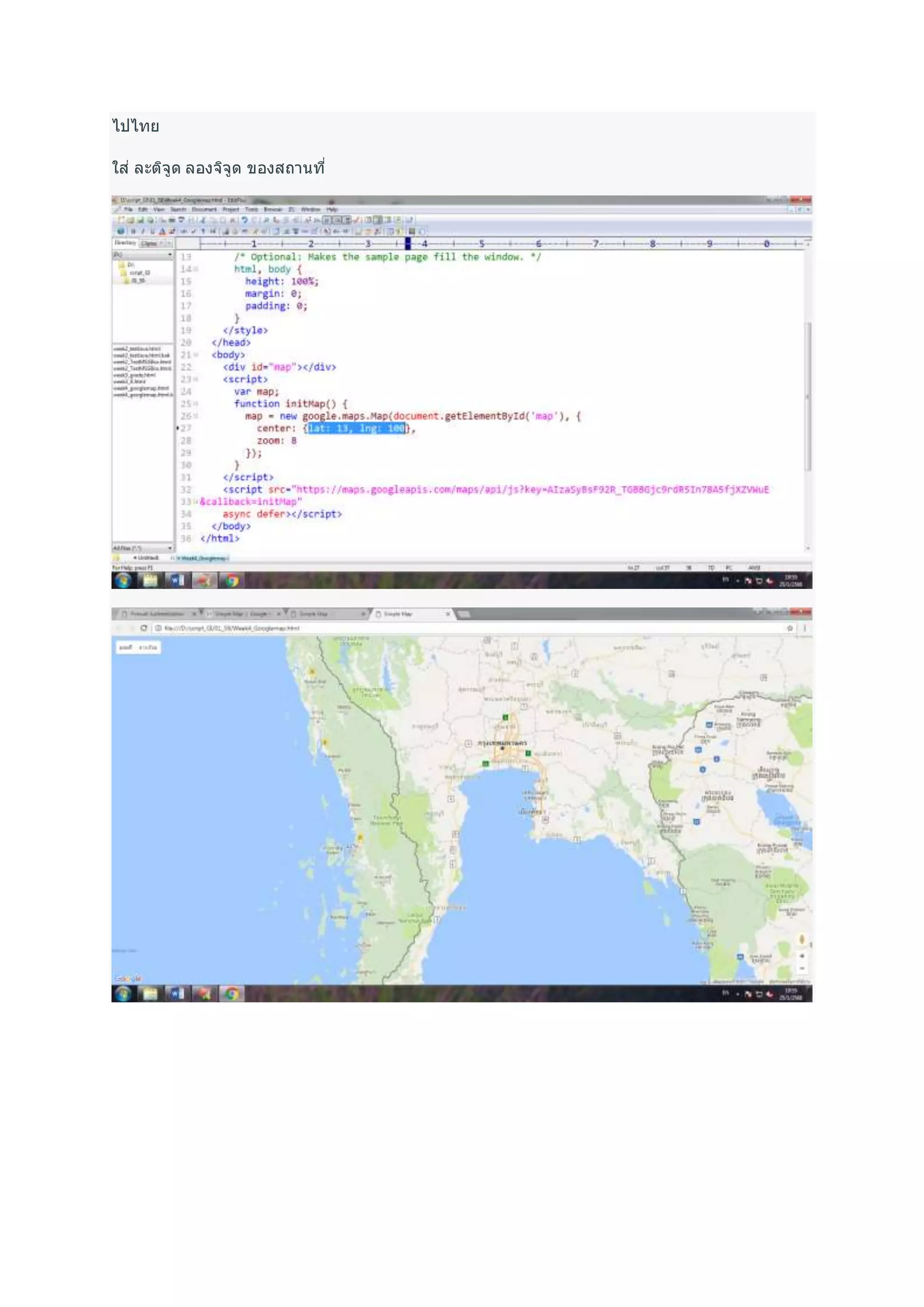This screenshot has height=1307, width=924.
Task: Switch to the Cliptext panel tab
Action: (150, 244)
